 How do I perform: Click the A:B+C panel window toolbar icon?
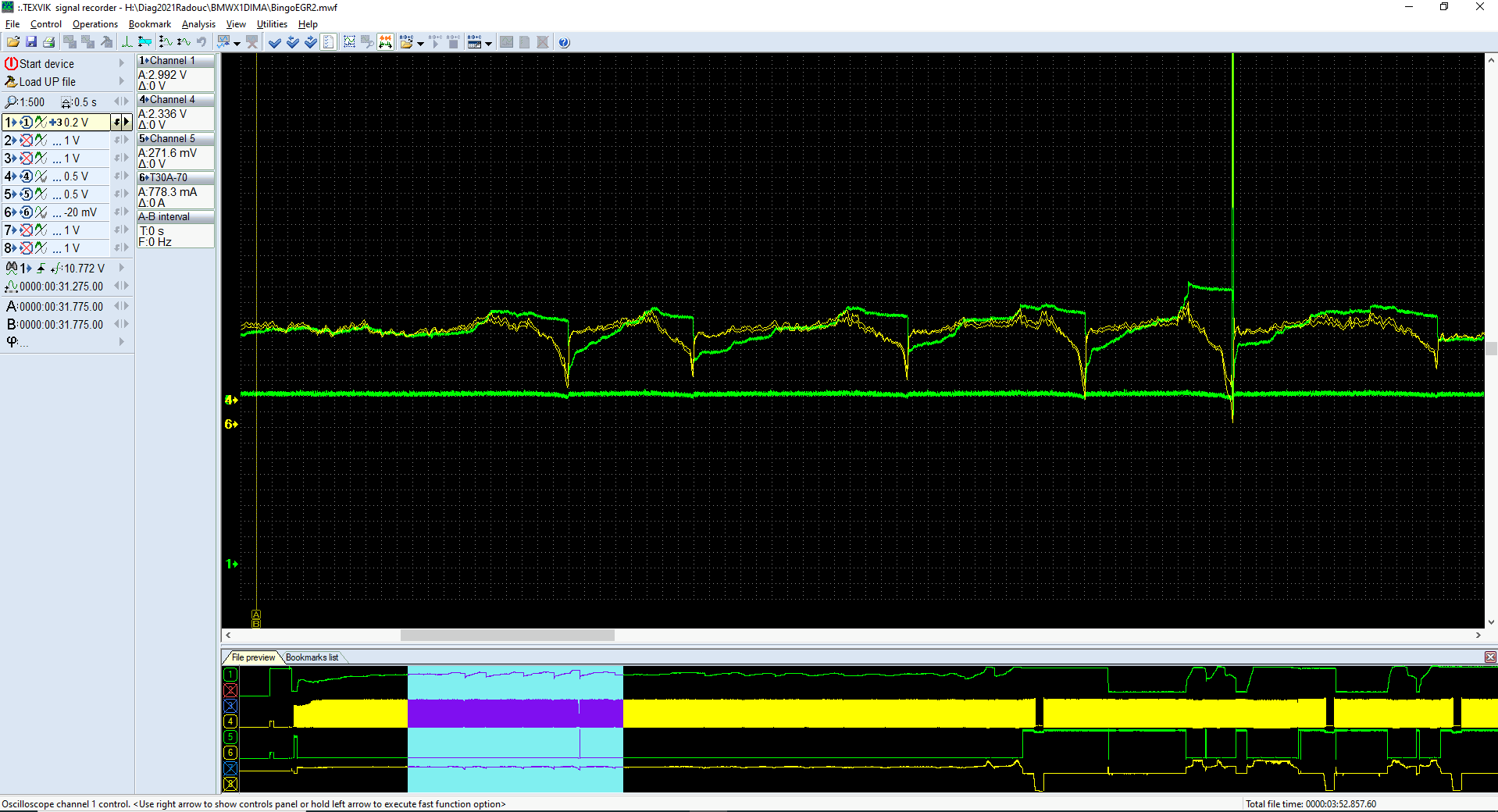[474, 42]
